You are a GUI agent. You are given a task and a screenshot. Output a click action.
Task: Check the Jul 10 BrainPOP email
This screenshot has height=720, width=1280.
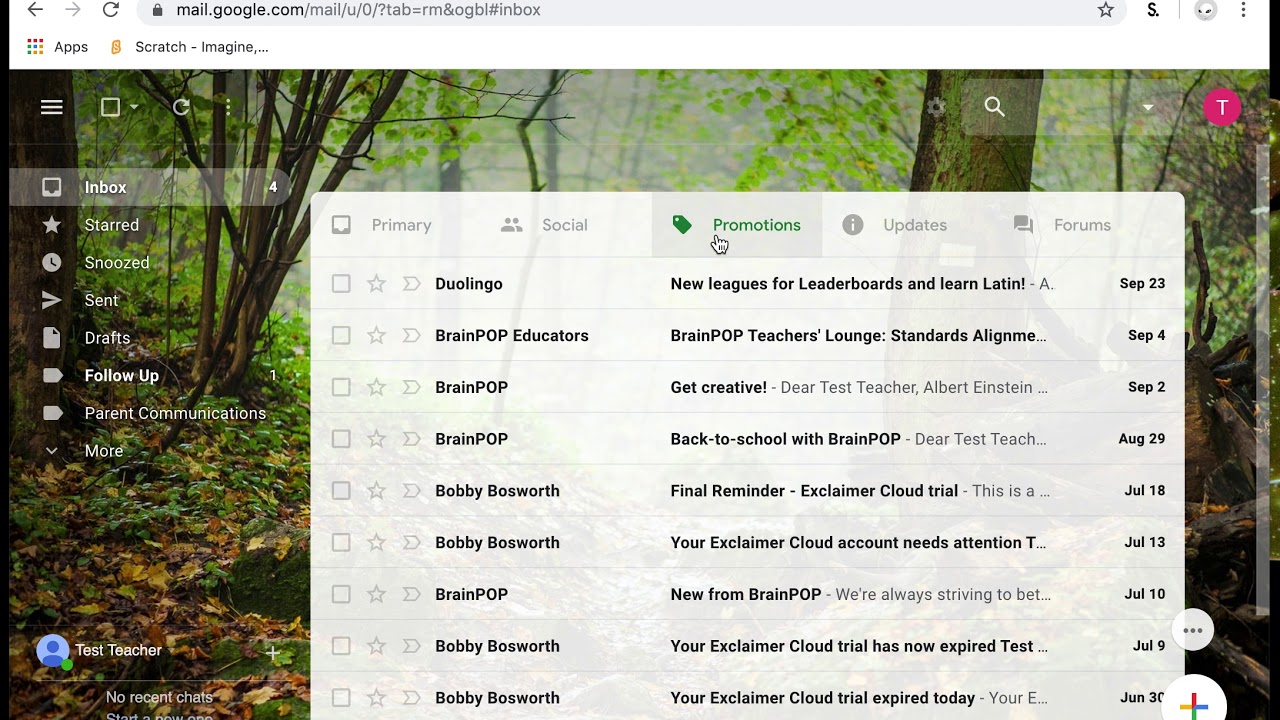pos(341,594)
